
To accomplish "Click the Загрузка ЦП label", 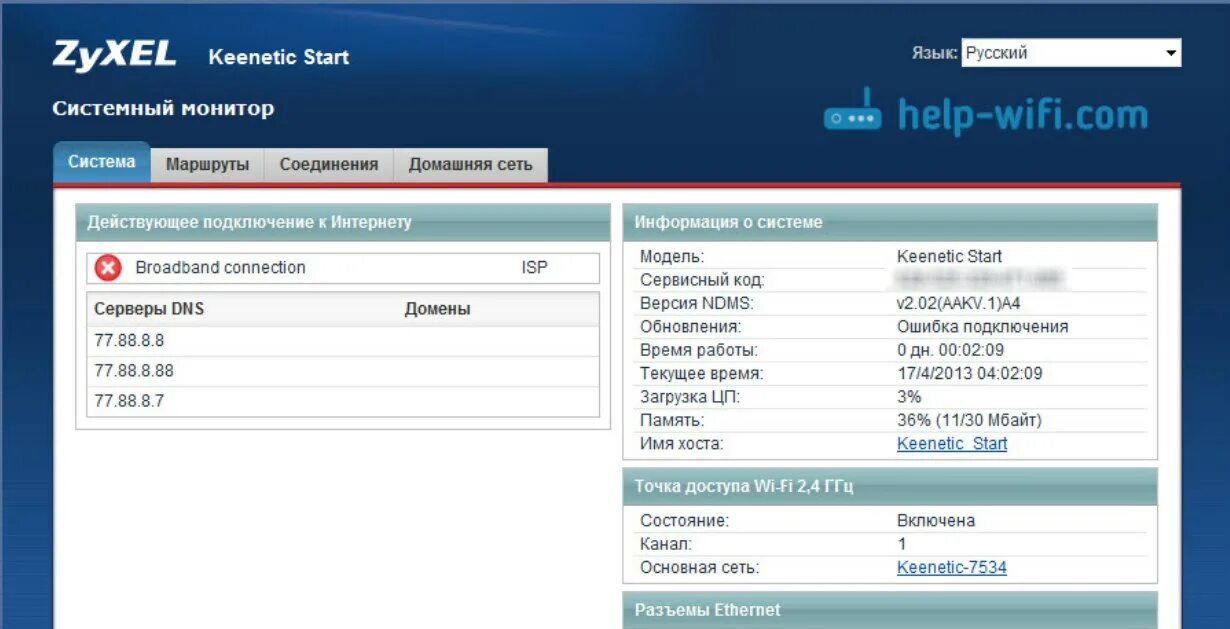I will (690, 397).
